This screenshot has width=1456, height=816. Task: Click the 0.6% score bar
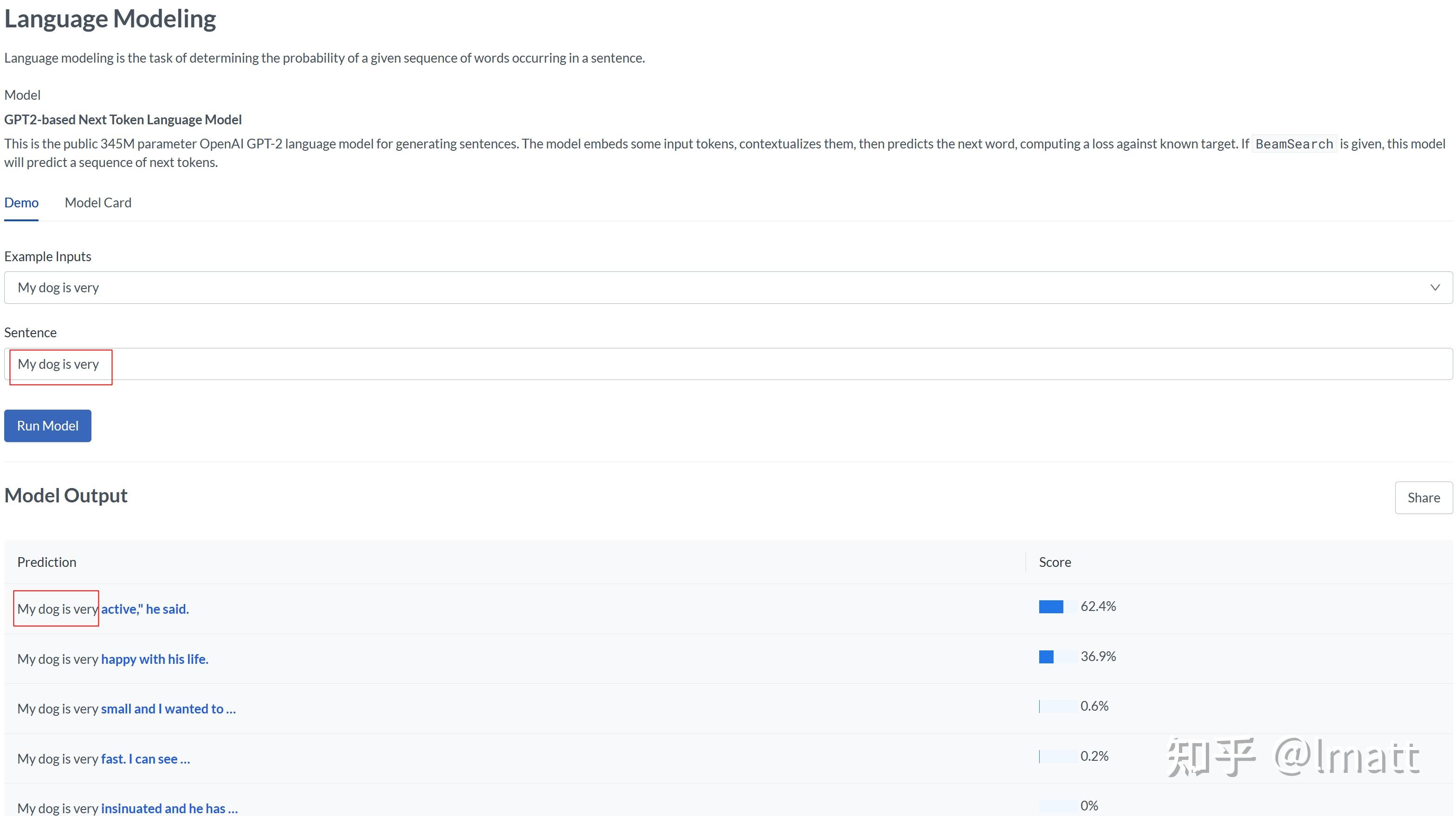(1057, 707)
